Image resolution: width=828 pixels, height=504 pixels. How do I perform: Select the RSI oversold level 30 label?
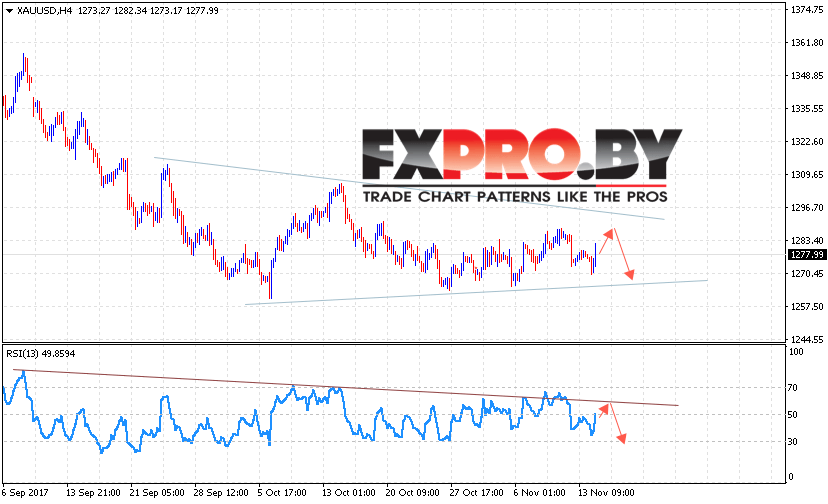click(x=793, y=442)
